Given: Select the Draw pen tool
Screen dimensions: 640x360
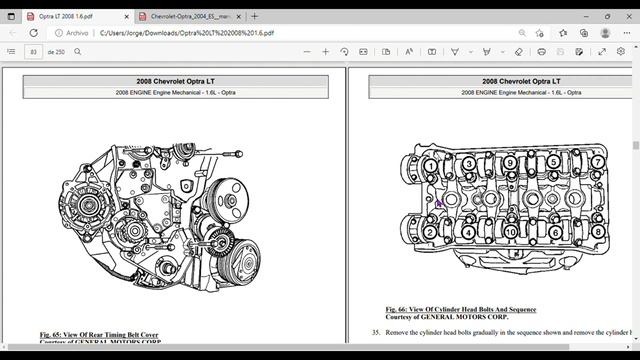Looking at the screenshot, I should [455, 52].
